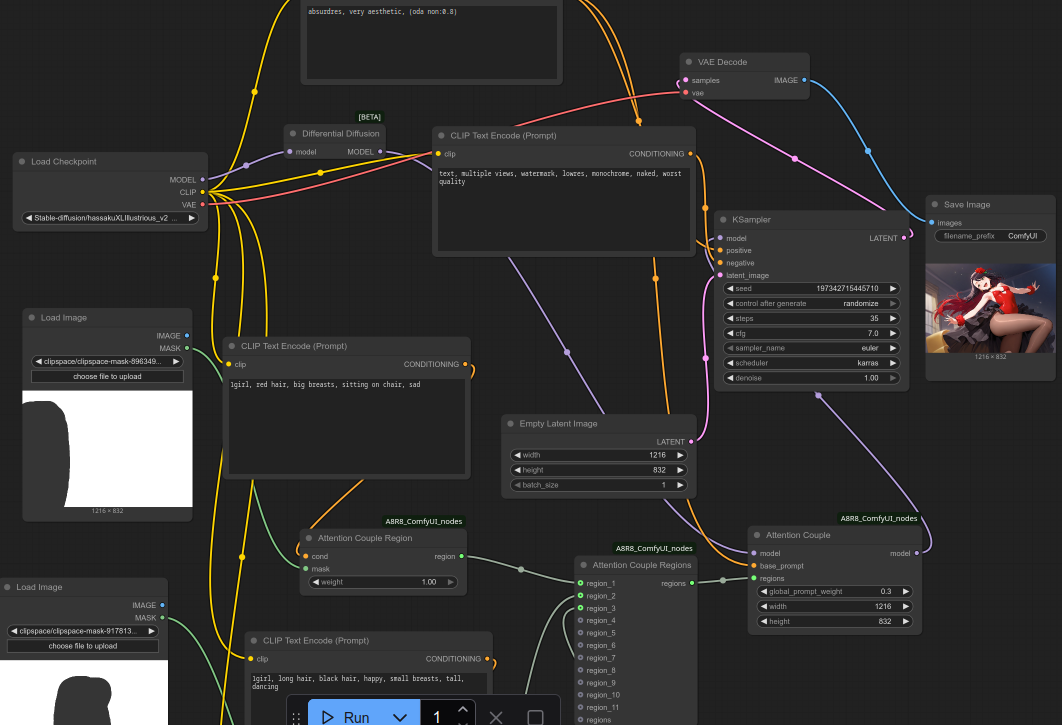
Task: Collapse the Differential Diffusion node via its title dot
Action: pyautogui.click(x=293, y=133)
